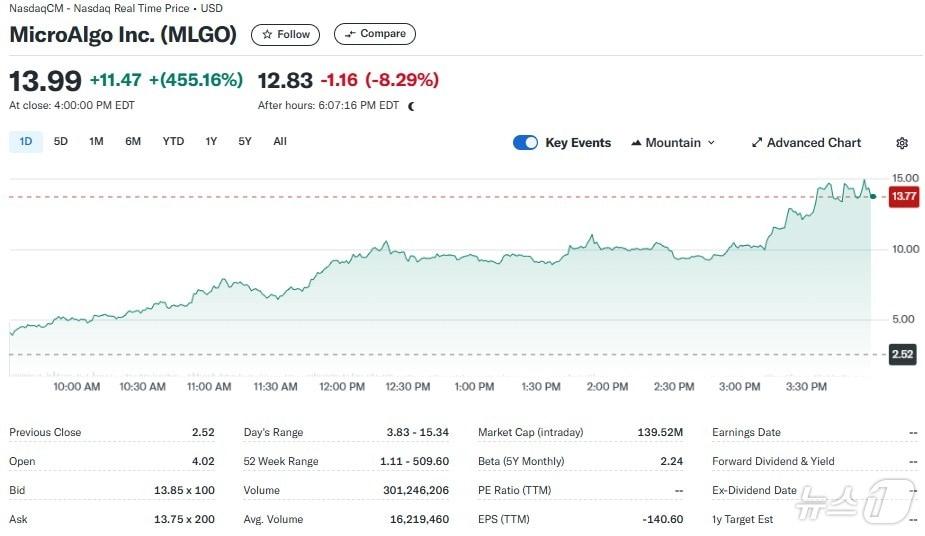Click the 2.52 previous close marker

[x=903, y=354]
